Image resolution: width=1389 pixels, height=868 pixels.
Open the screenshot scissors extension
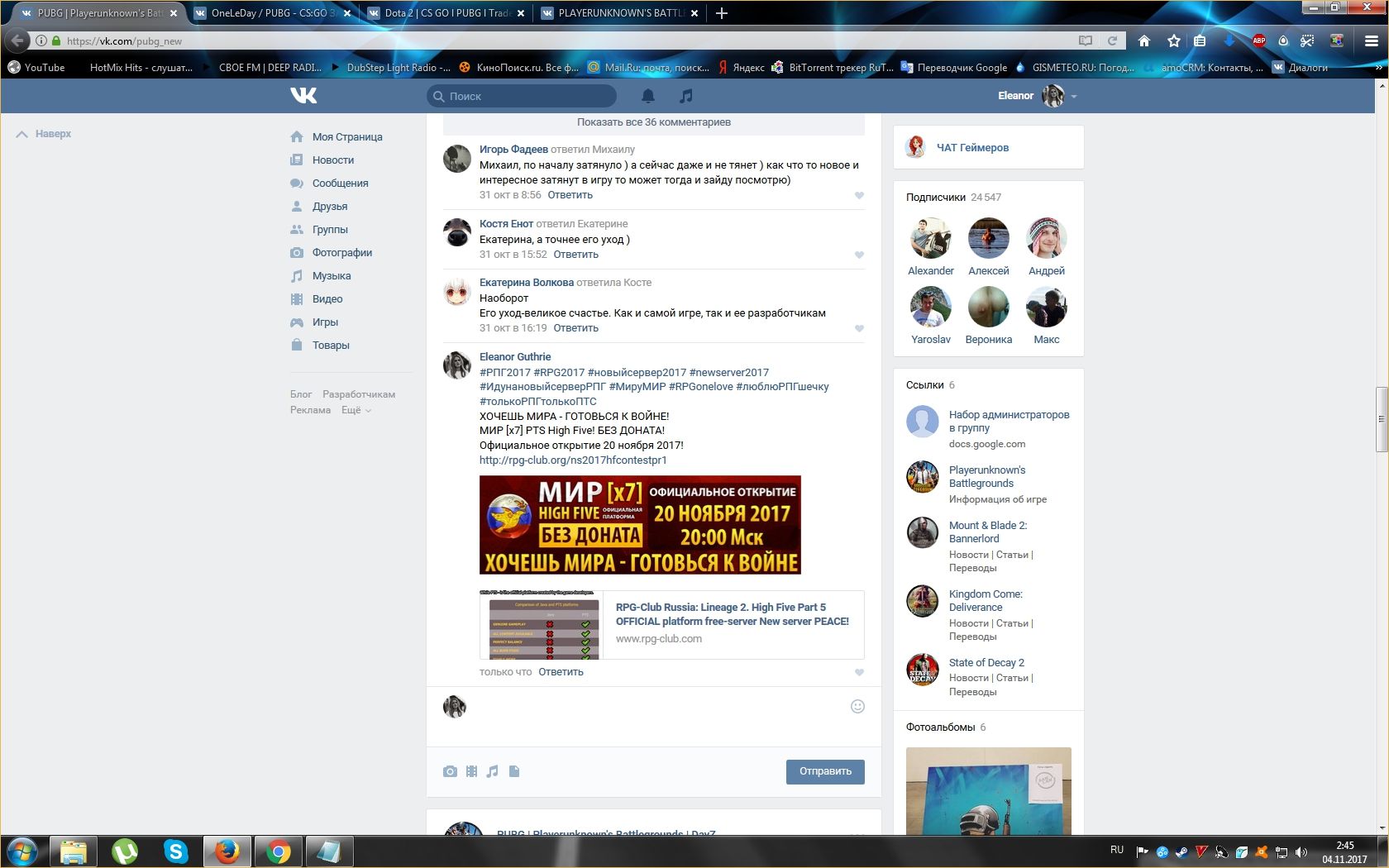pos(1307,41)
